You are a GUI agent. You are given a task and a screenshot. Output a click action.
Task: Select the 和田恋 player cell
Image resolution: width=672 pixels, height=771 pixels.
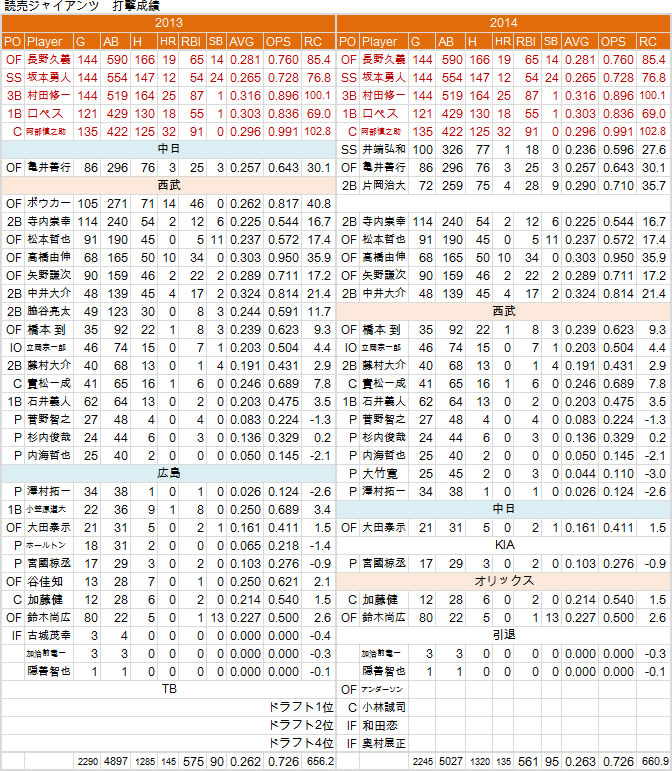pos(384,726)
